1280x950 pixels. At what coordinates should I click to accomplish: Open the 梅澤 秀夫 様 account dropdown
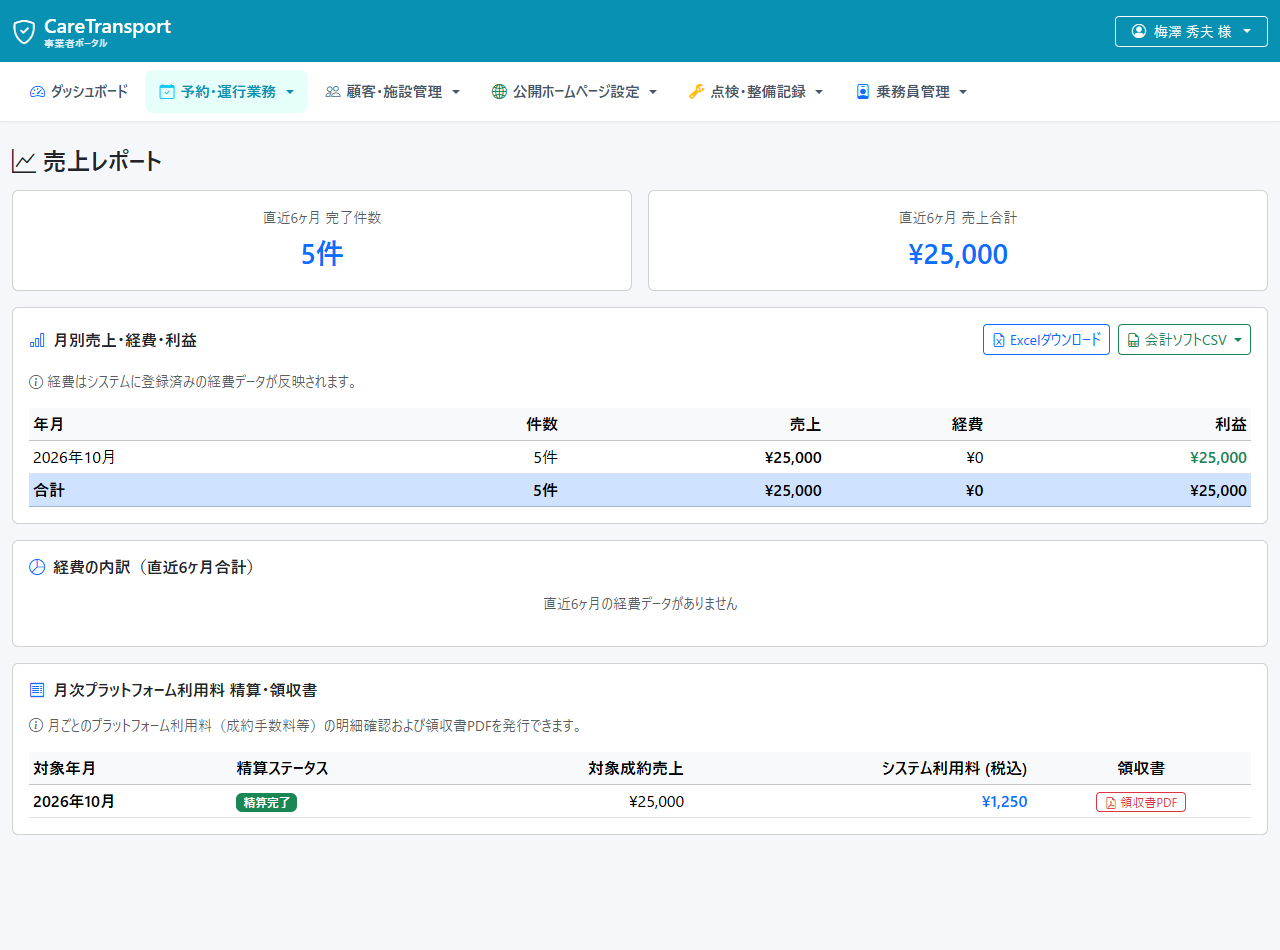[1191, 31]
